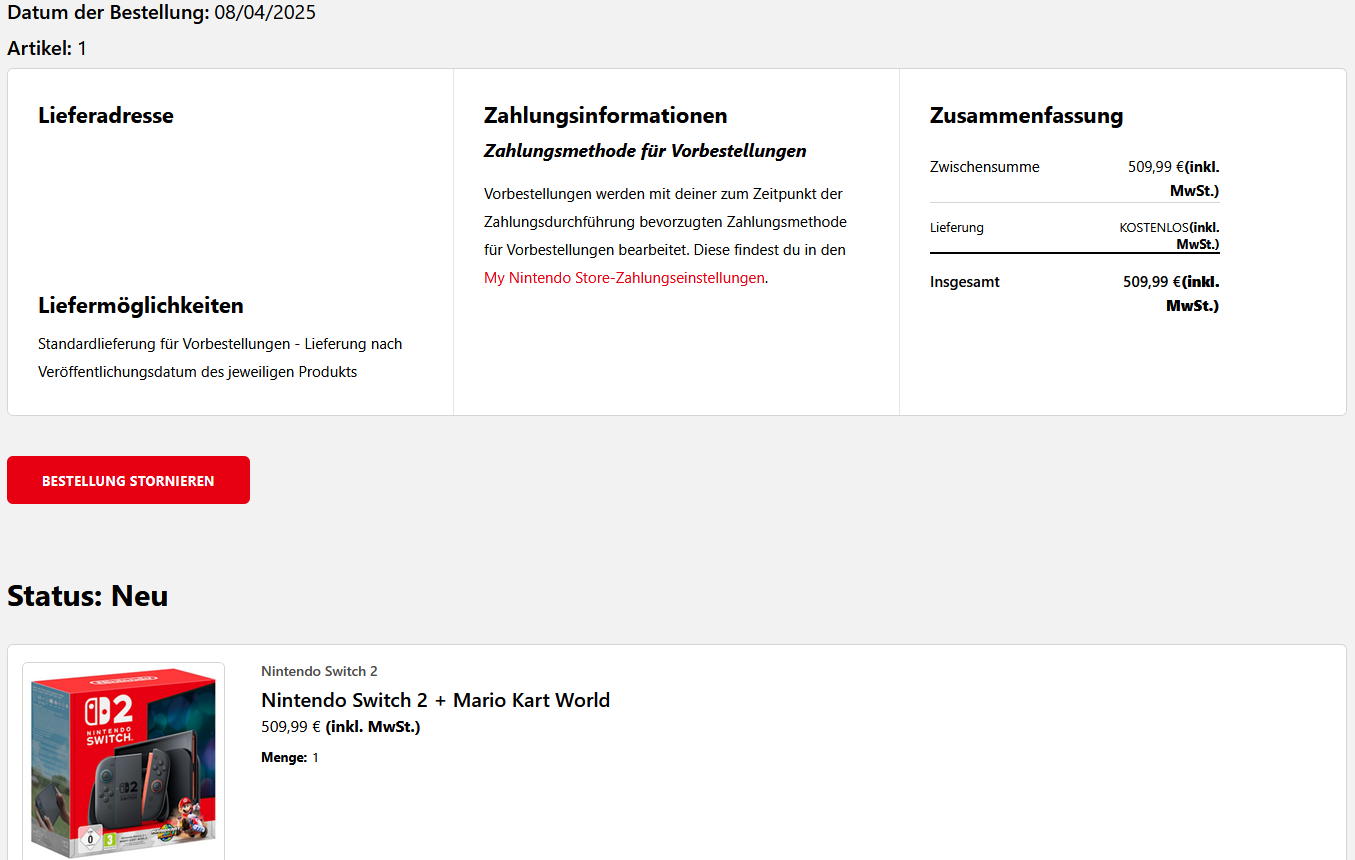Click the Artikel: 1 line
1355x860 pixels.
[47, 48]
